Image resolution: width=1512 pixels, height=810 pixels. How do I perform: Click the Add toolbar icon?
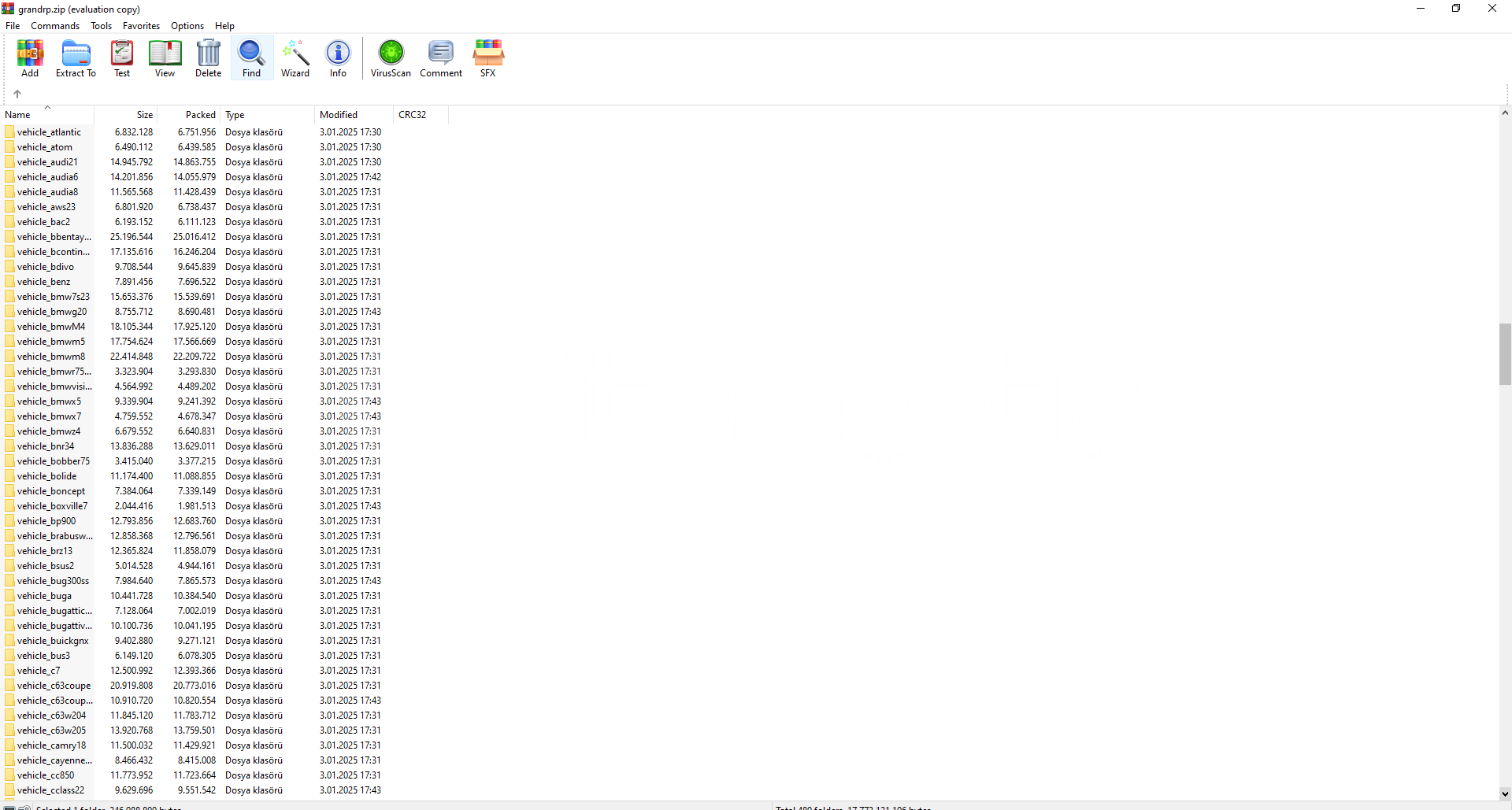[x=30, y=58]
